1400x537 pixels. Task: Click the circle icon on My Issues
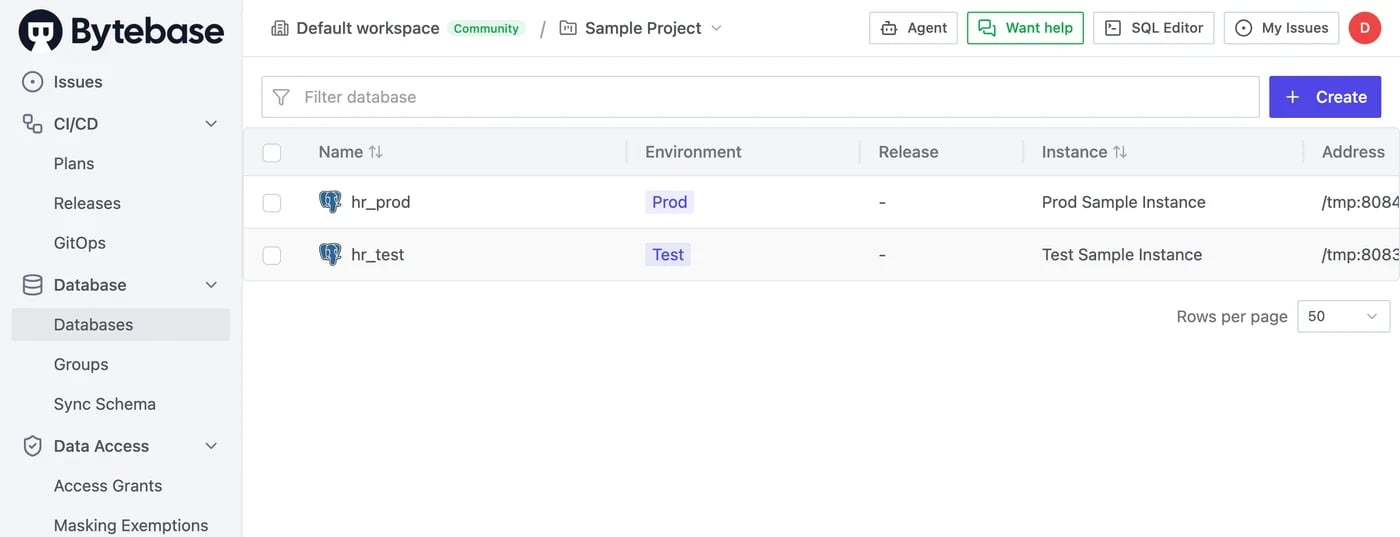coord(1244,28)
